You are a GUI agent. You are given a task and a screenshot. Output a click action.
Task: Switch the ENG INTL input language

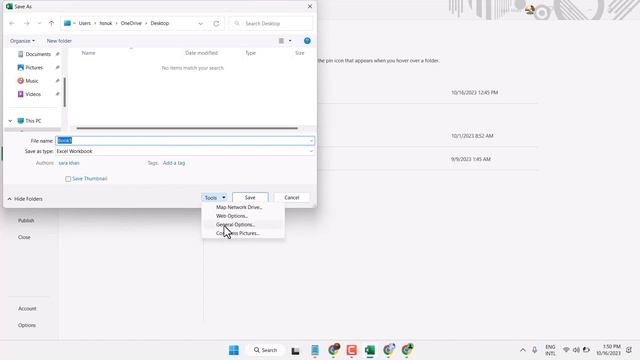point(550,350)
